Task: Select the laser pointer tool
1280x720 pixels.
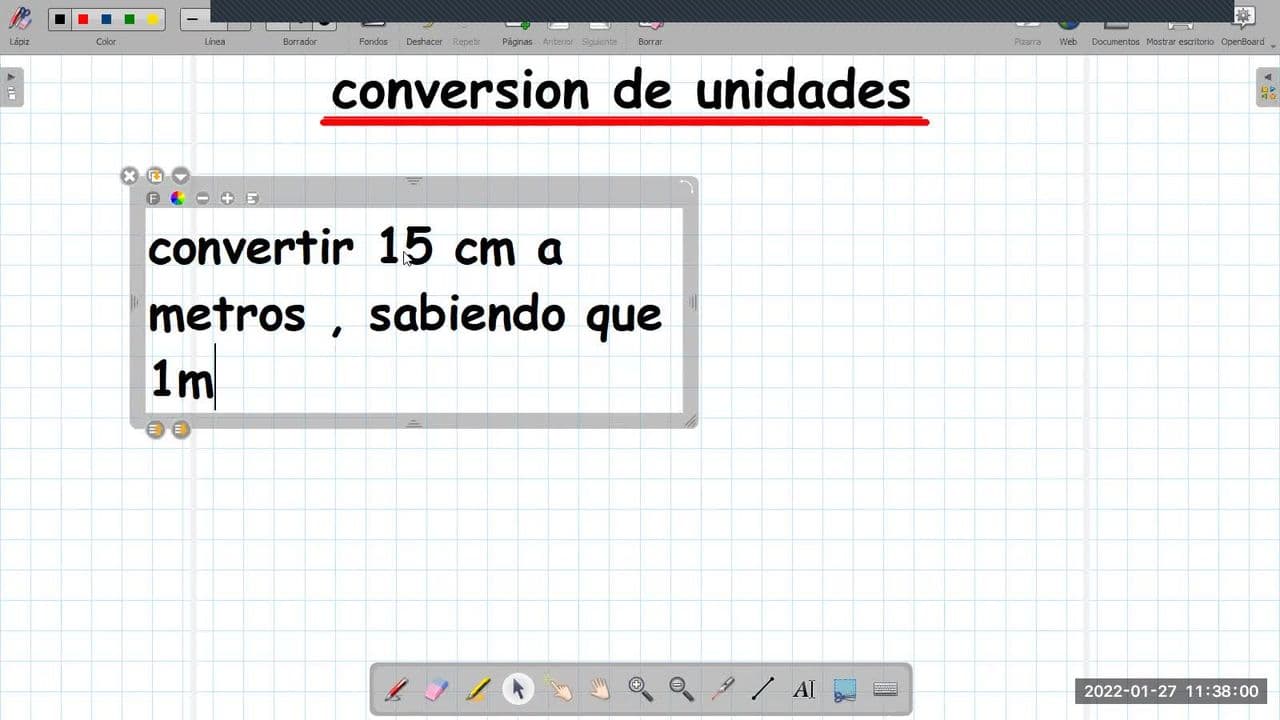Action: point(722,689)
